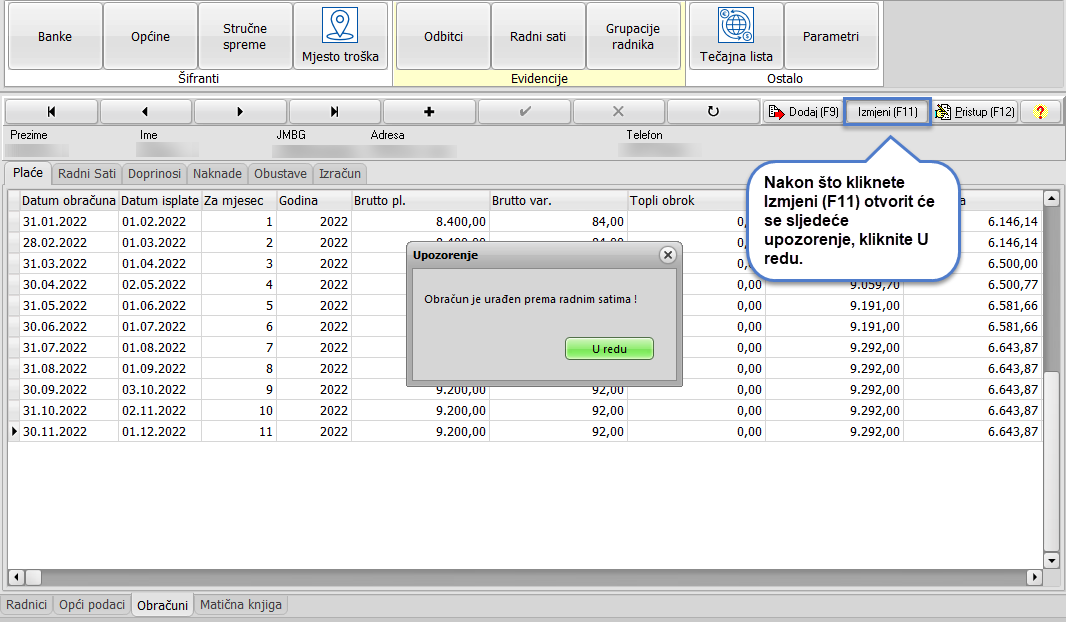
Task: Click the Brutto pl. column header
Action: click(420, 201)
